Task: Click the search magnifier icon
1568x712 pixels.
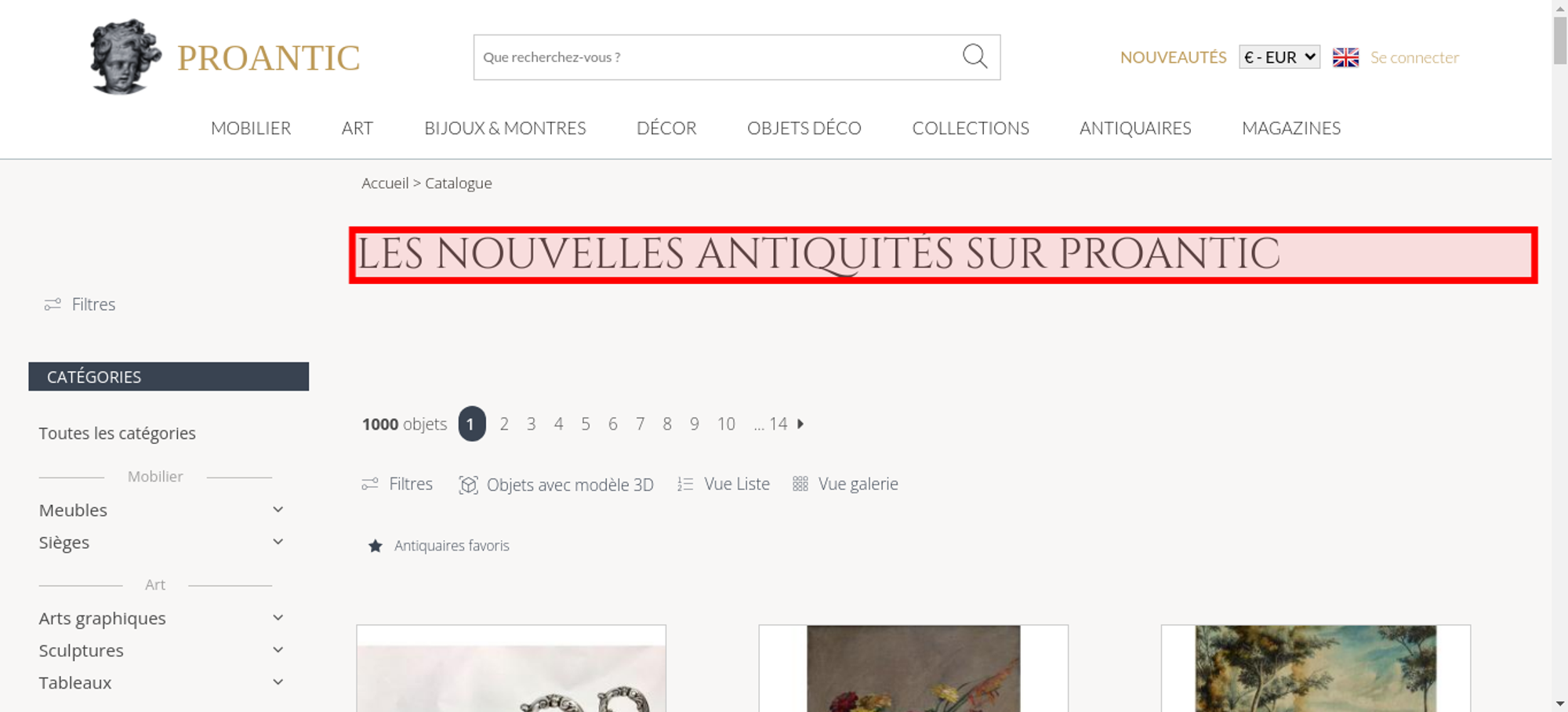Action: pyautogui.click(x=975, y=56)
